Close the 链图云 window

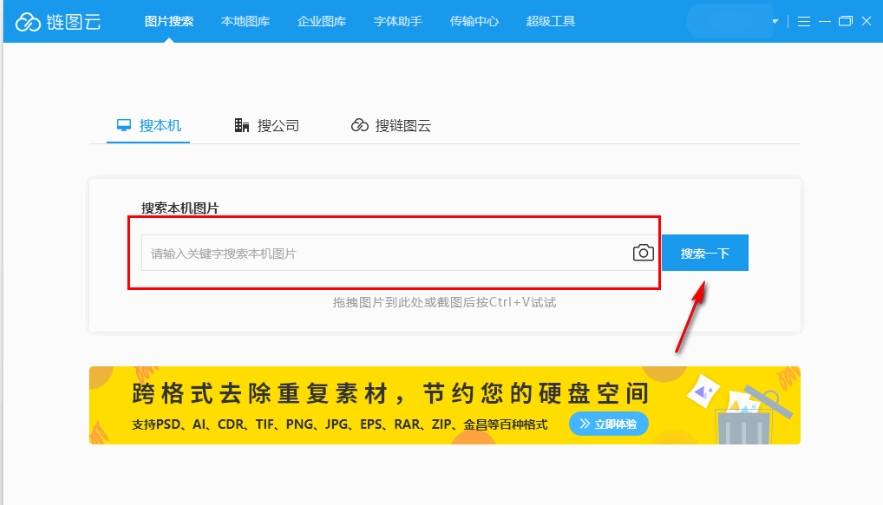(866, 21)
